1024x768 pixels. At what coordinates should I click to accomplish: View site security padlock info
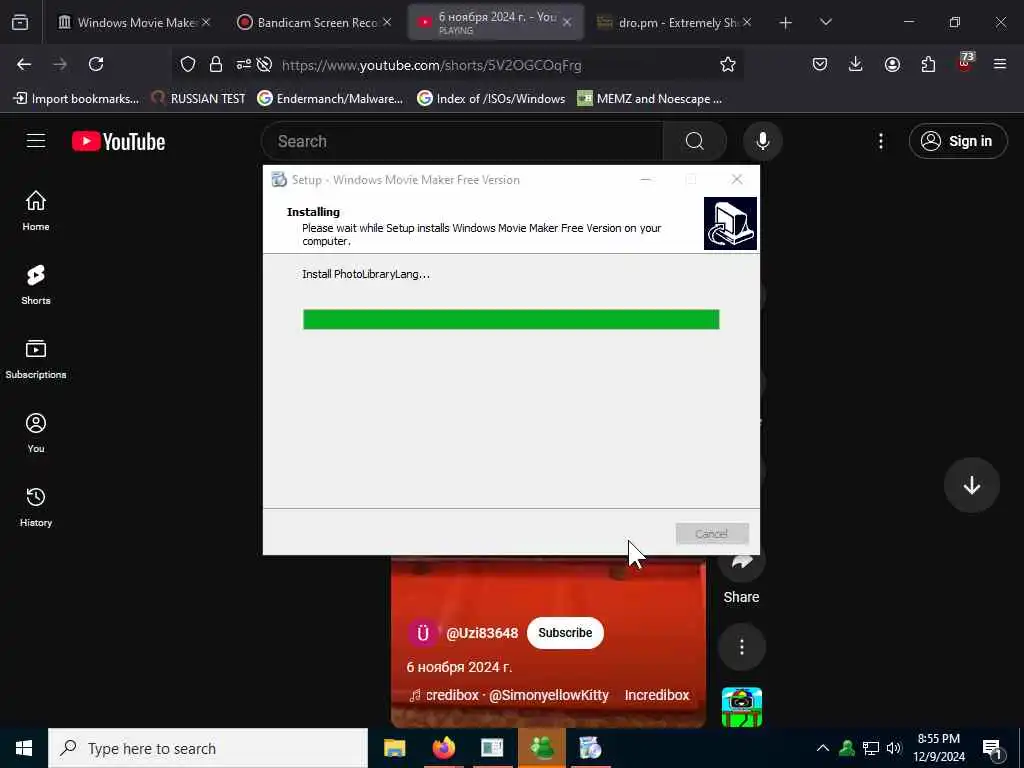tap(216, 64)
